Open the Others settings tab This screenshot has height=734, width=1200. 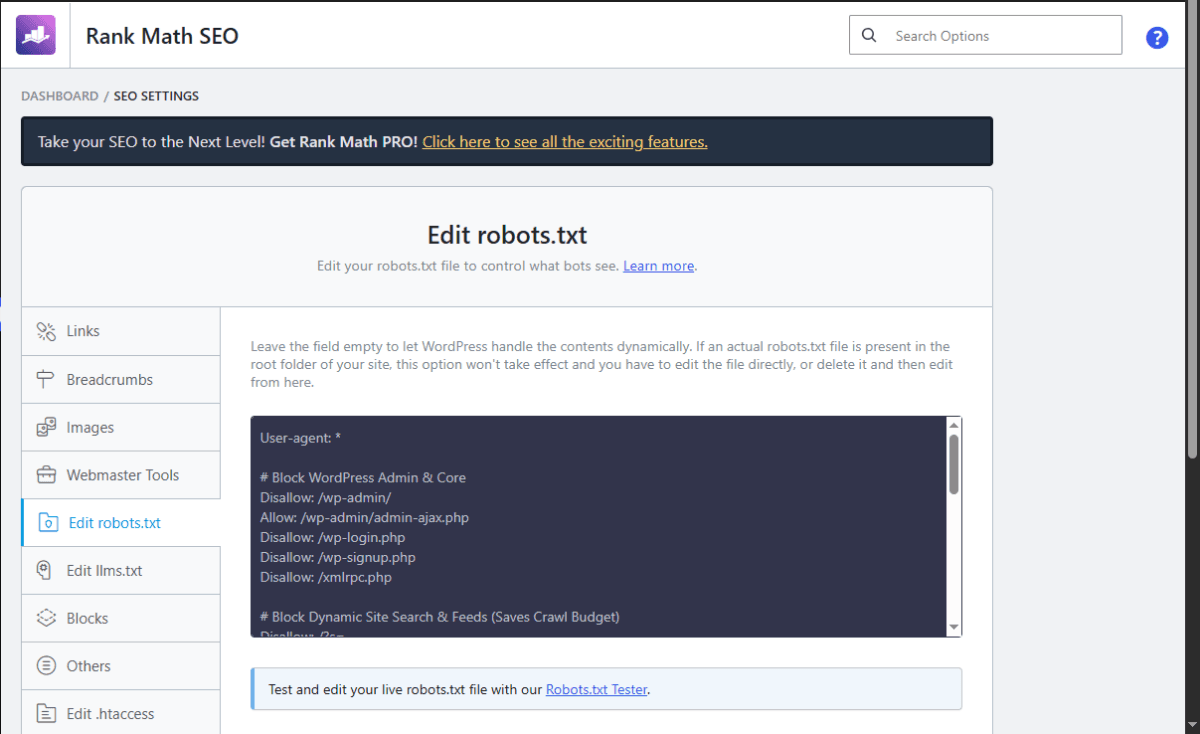pyautogui.click(x=121, y=666)
